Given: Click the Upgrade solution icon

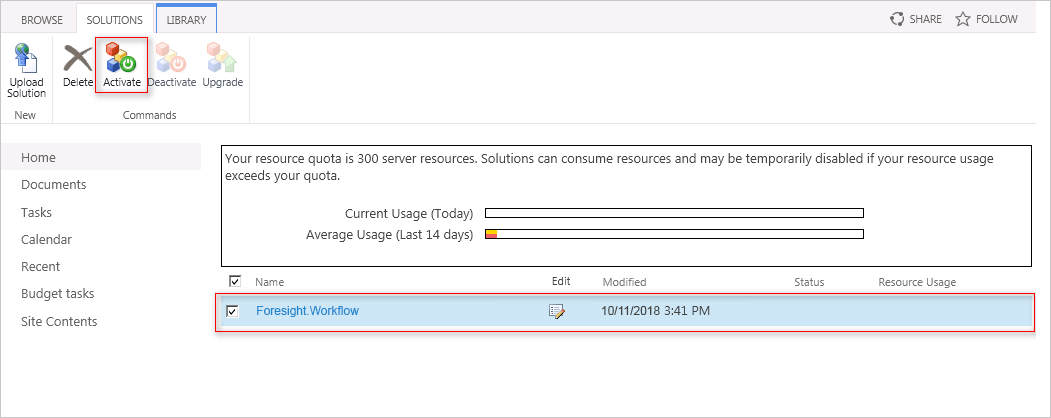Looking at the screenshot, I should 222,58.
